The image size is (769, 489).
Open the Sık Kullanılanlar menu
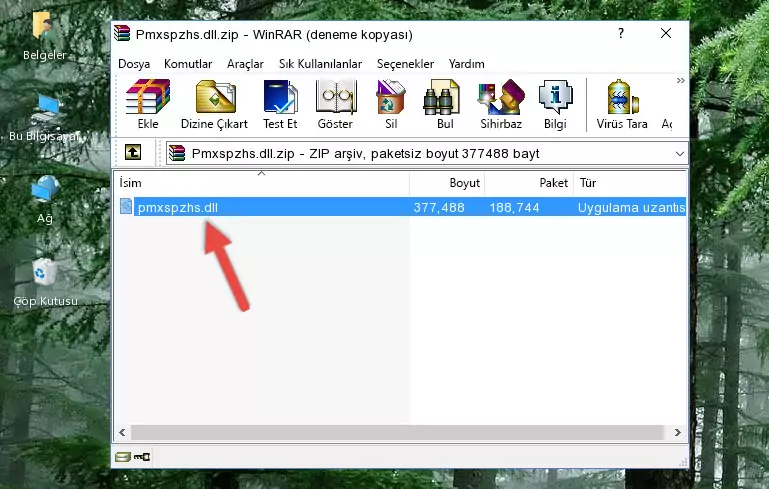(320, 64)
